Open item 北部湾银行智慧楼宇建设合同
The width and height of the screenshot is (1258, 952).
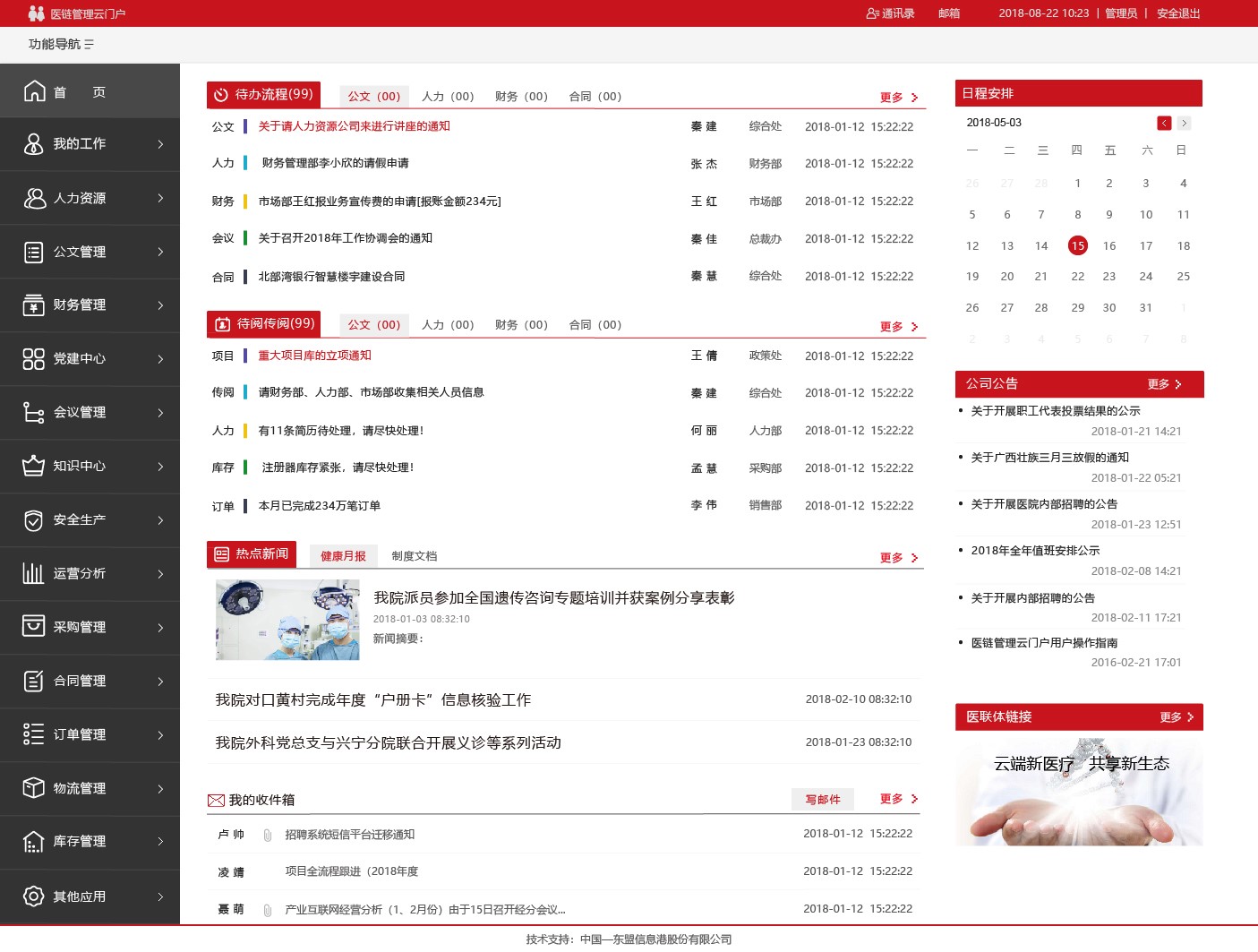click(x=331, y=277)
